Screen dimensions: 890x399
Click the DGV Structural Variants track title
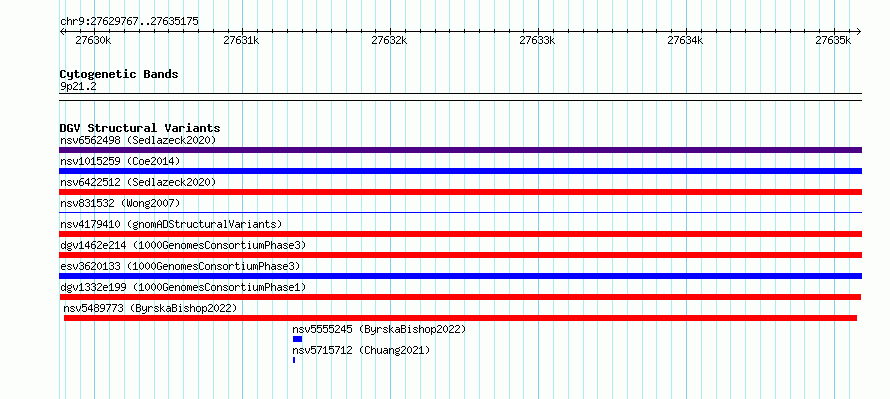140,128
